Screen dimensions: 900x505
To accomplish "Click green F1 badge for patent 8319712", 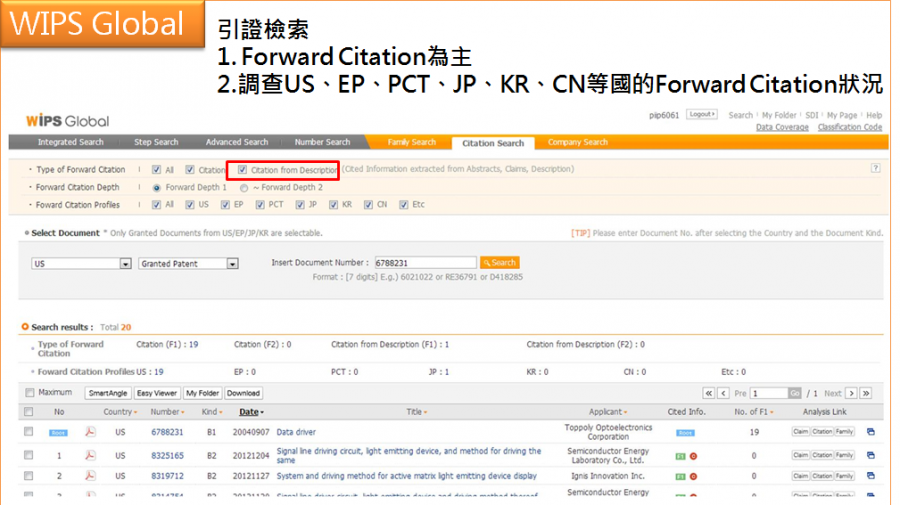I will click(x=680, y=476).
